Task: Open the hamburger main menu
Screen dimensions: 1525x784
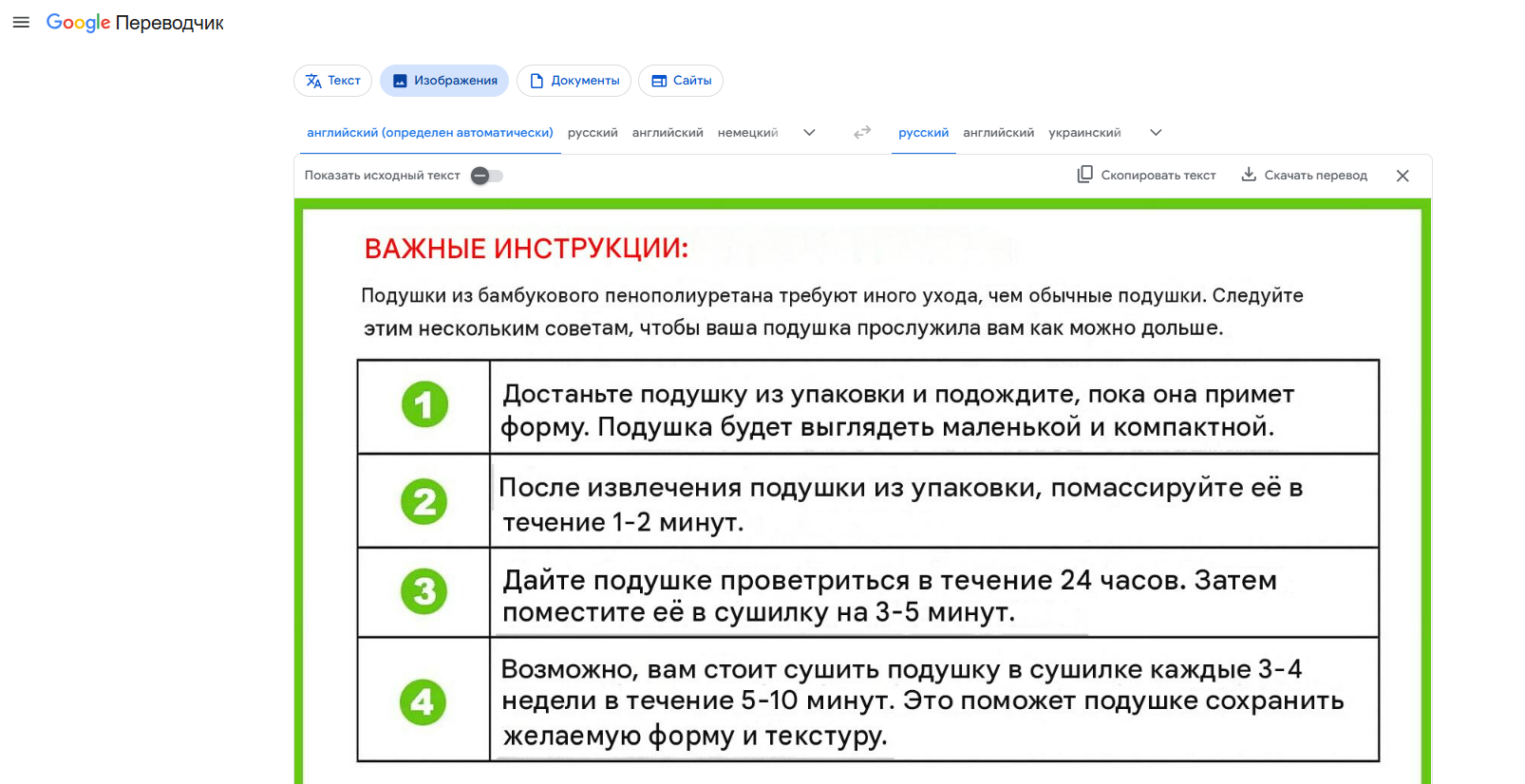Action: pos(21,22)
